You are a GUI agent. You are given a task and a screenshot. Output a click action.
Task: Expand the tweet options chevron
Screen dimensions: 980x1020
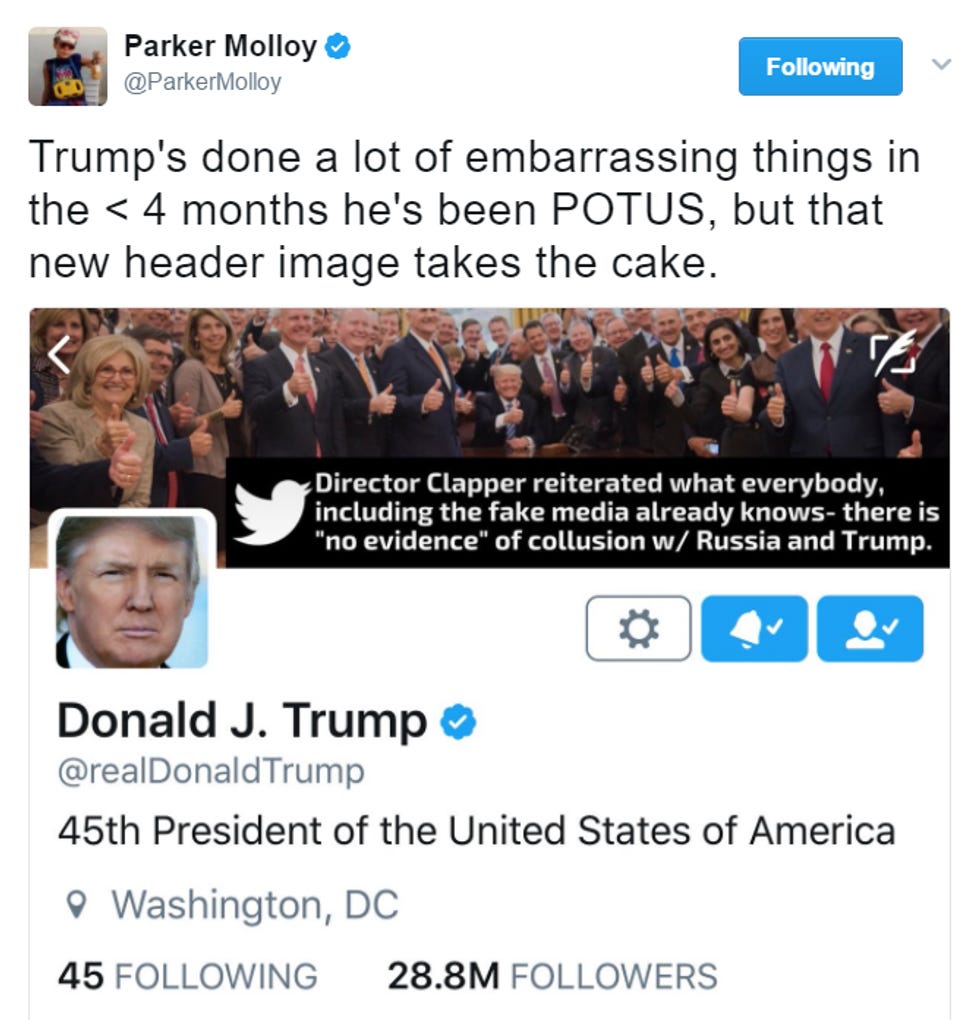[941, 64]
